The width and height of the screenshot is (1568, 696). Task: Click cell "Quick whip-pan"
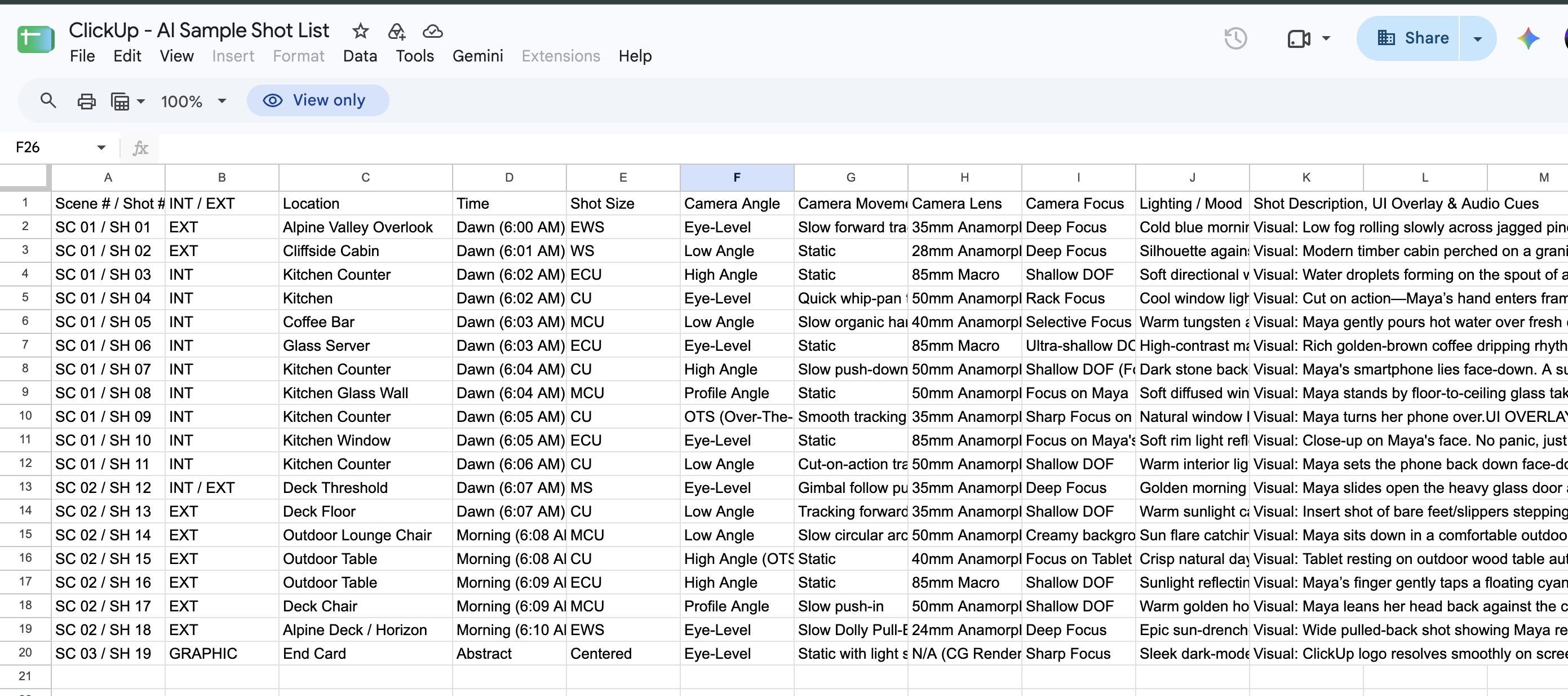point(851,298)
